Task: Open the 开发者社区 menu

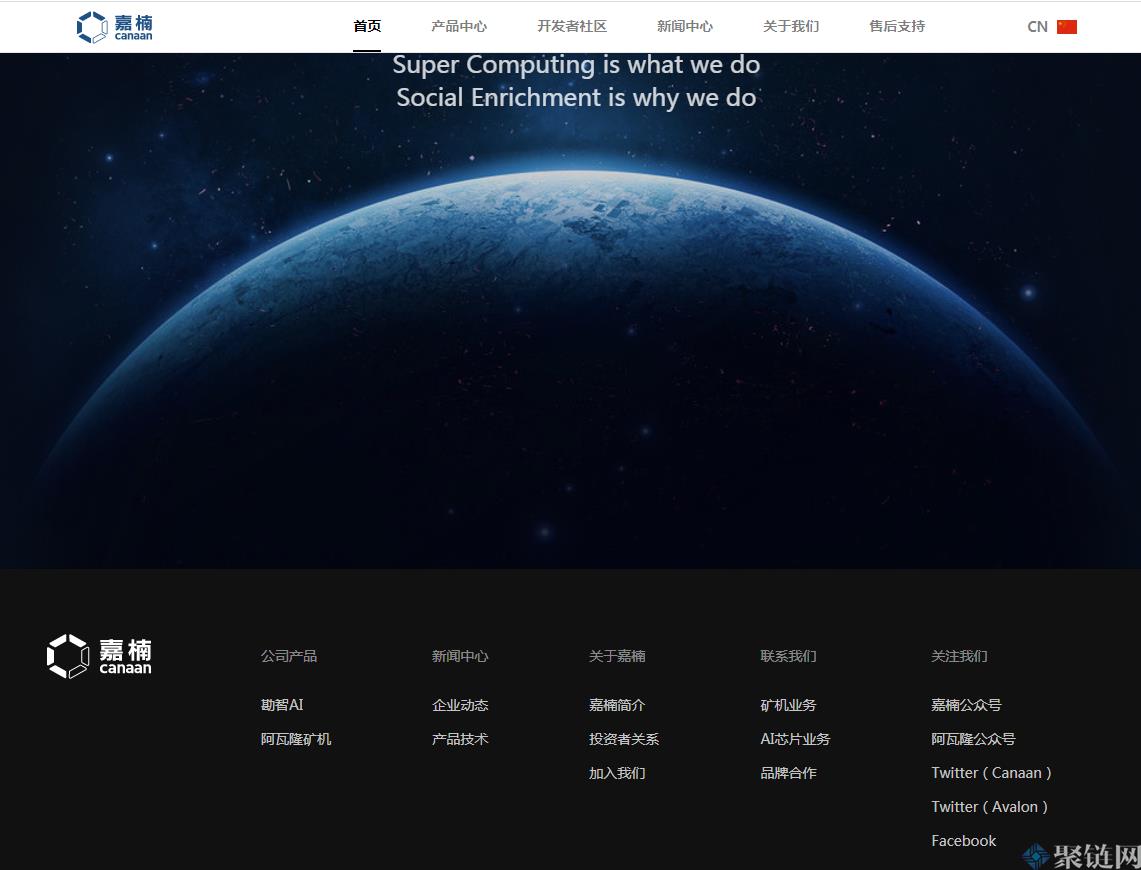Action: [x=572, y=26]
